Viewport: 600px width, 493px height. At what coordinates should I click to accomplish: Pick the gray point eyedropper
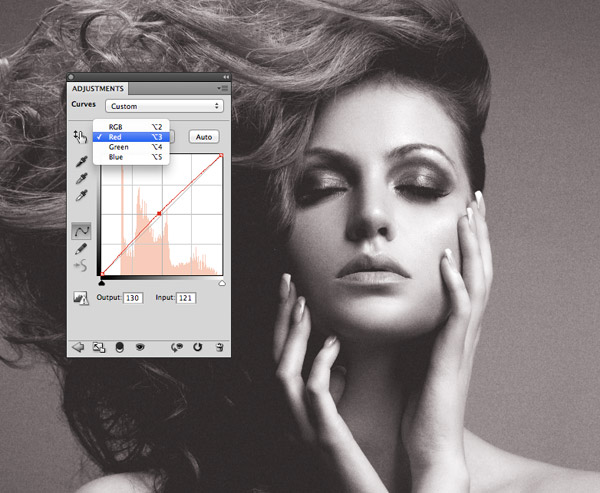click(81, 178)
